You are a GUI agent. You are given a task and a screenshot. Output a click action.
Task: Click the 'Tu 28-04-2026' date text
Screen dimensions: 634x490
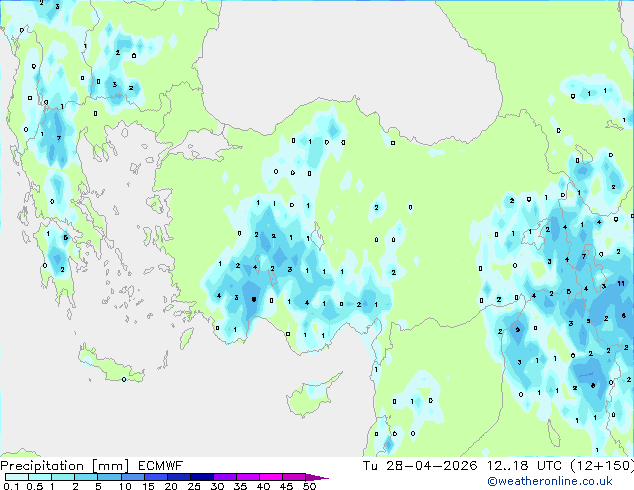[420, 466]
